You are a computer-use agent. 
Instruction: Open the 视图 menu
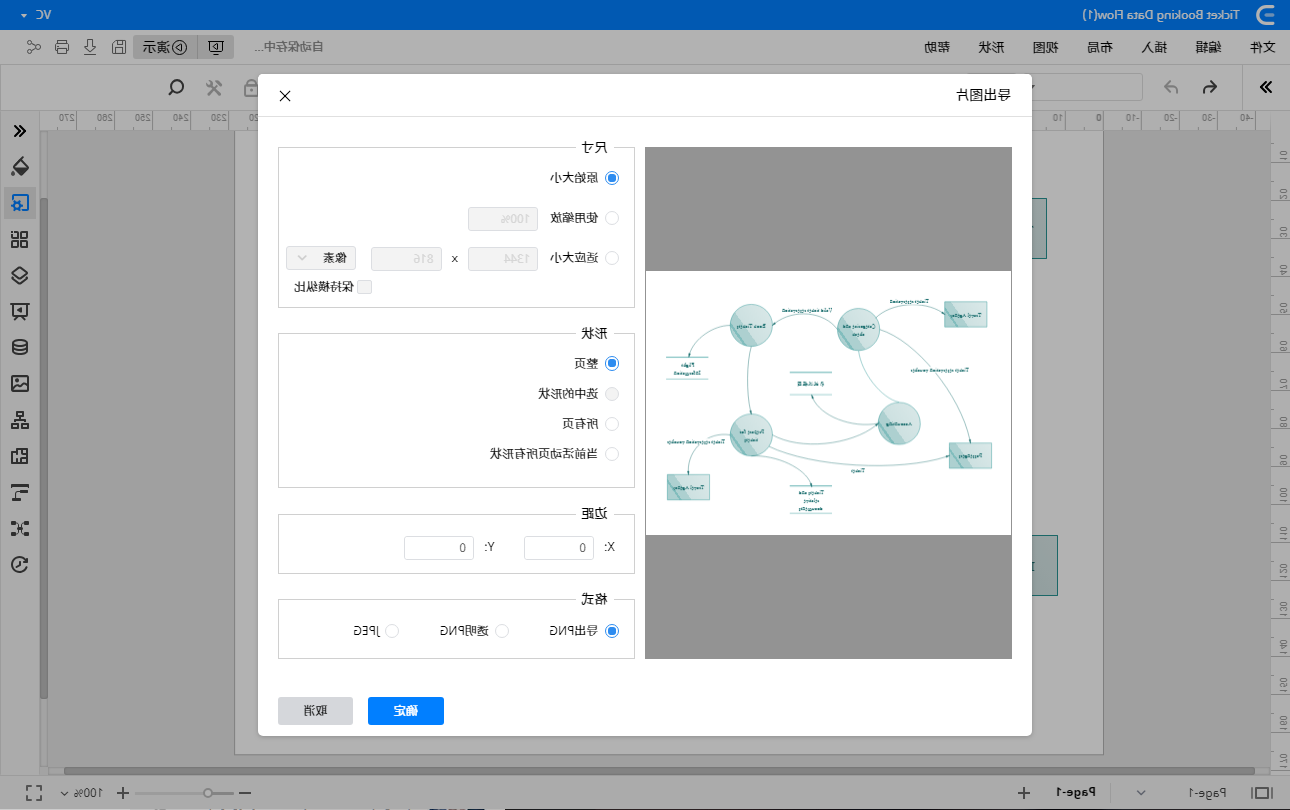click(x=1045, y=47)
